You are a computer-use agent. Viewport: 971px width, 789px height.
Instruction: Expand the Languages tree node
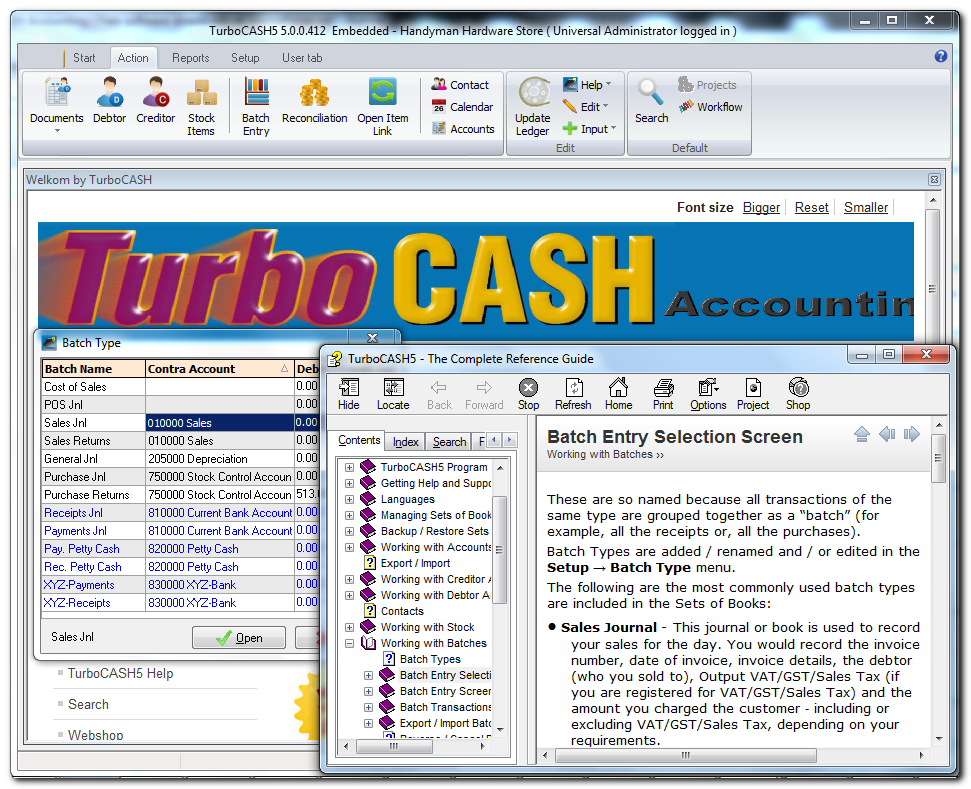click(349, 499)
